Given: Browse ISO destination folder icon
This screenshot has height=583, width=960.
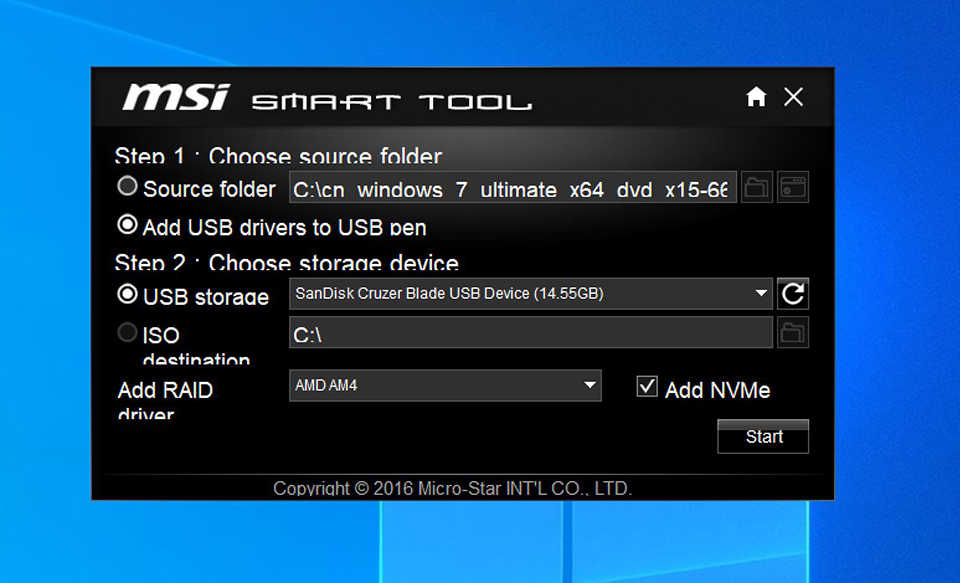Looking at the screenshot, I should pos(793,333).
